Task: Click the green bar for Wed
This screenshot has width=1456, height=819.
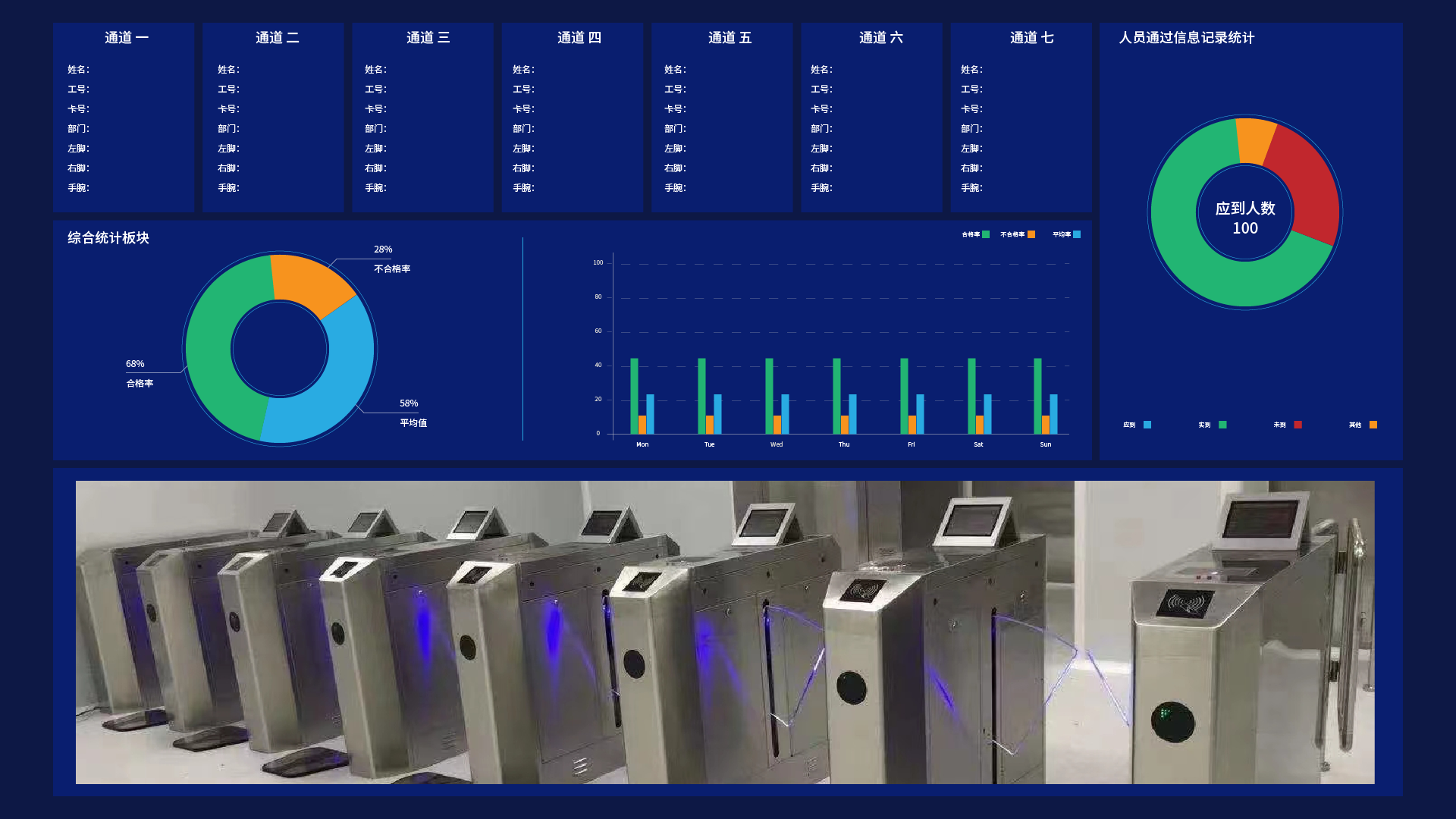Action: click(769, 394)
